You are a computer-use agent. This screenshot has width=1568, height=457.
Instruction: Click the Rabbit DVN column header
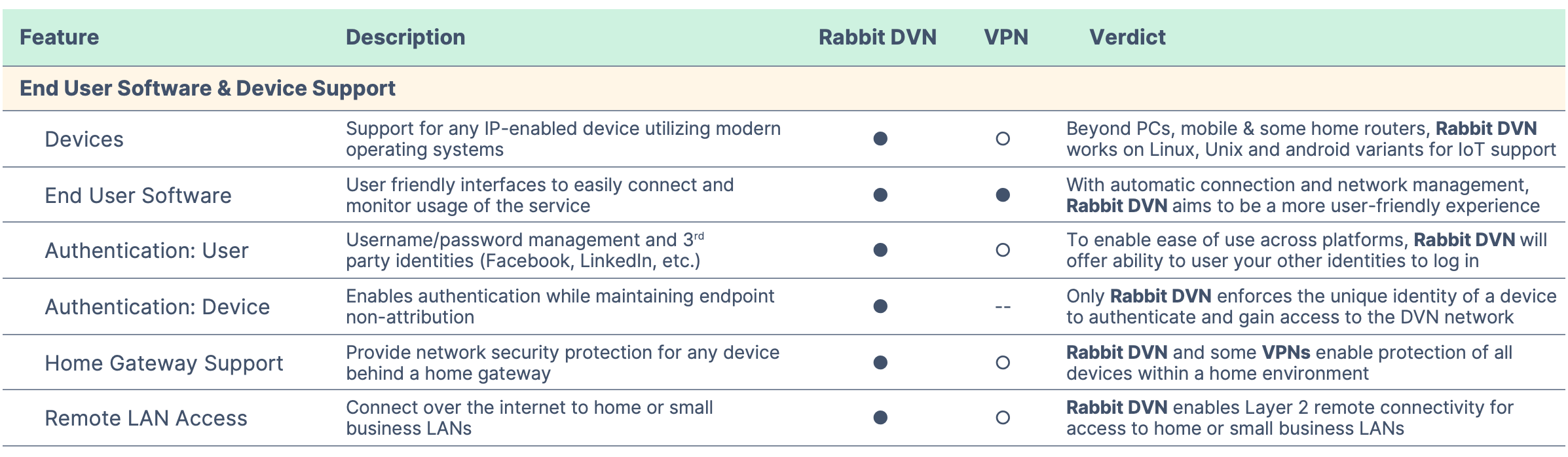878,37
